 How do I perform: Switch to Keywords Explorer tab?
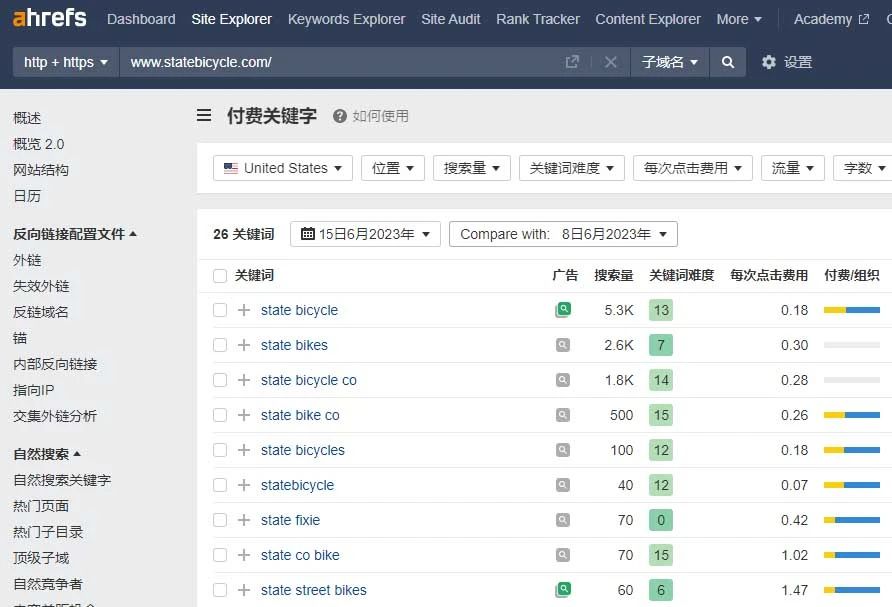point(346,19)
